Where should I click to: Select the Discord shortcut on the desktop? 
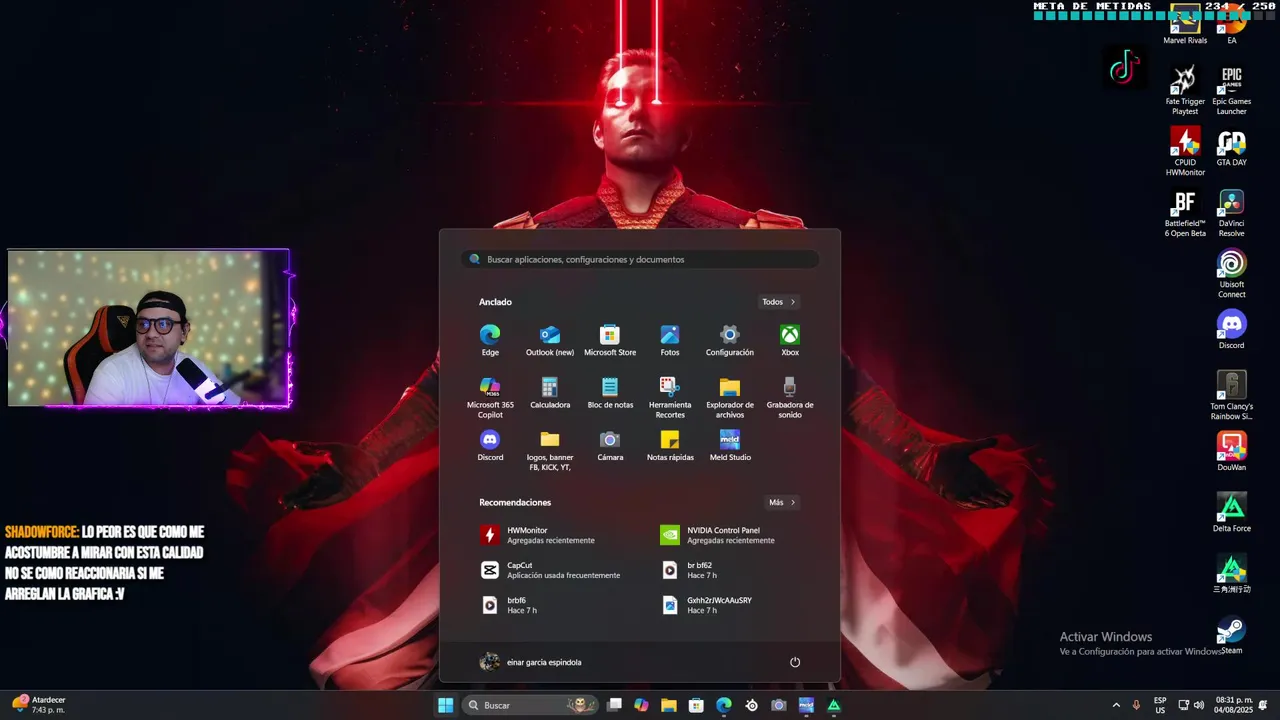coord(1232,330)
